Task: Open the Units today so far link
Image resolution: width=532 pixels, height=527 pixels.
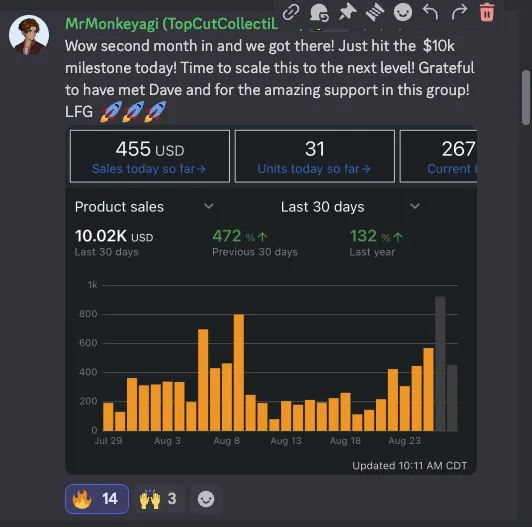Action: click(314, 169)
